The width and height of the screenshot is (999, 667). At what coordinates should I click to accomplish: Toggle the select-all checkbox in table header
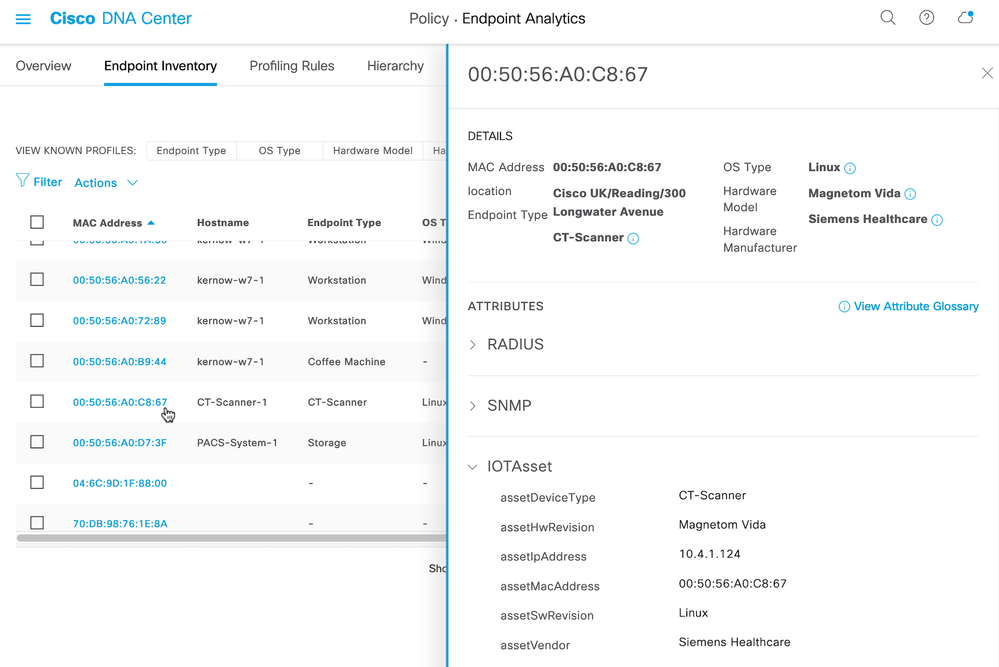point(37,222)
